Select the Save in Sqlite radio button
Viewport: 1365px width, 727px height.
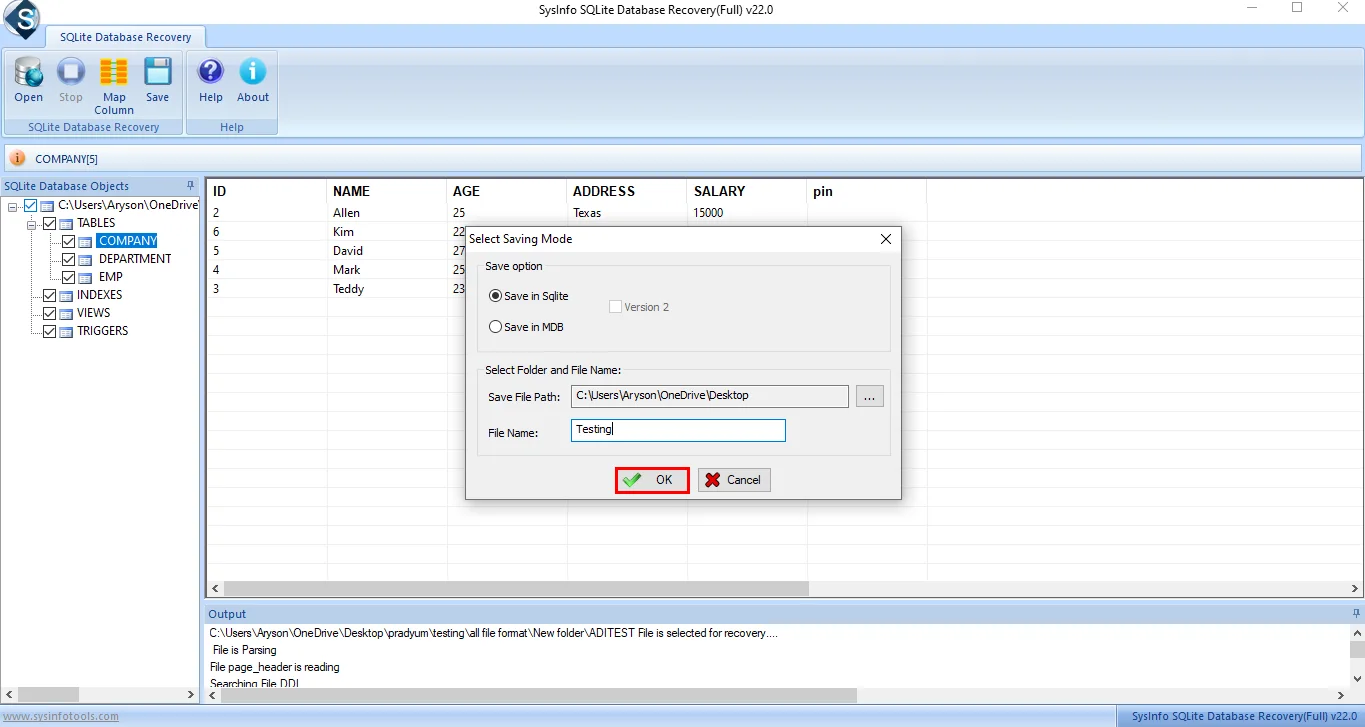pyautogui.click(x=495, y=296)
